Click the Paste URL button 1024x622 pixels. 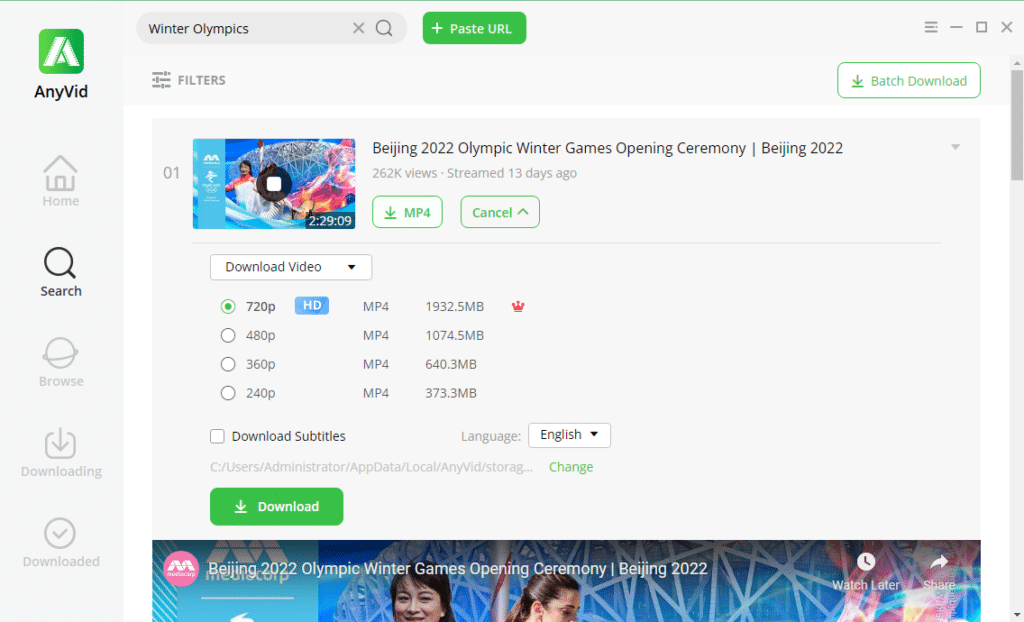(474, 28)
